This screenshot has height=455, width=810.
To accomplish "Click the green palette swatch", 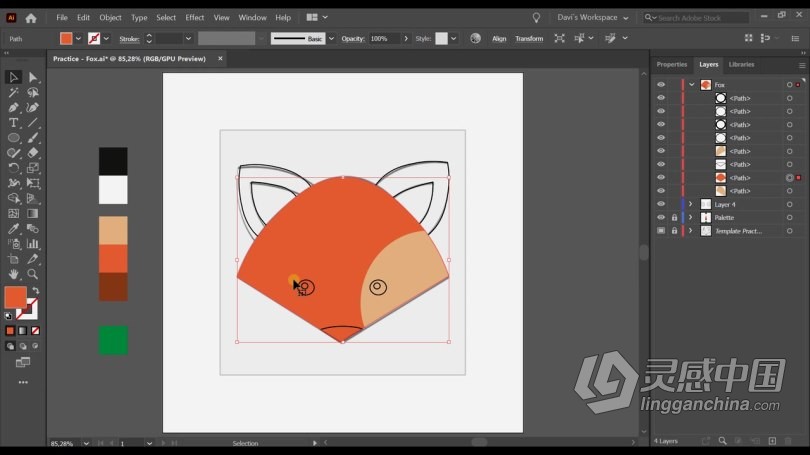I will click(x=113, y=340).
